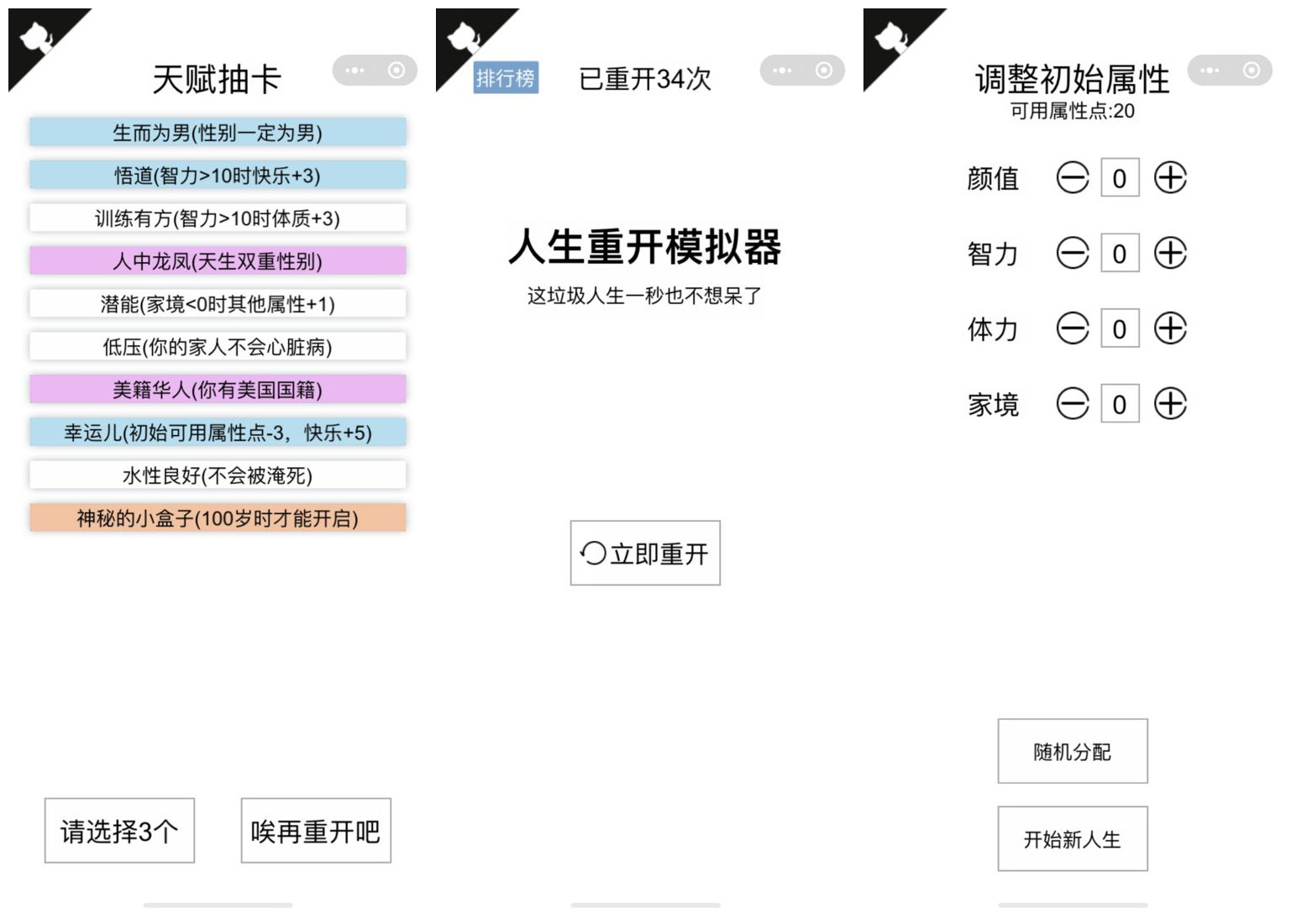Click the 可用属性点:20 text
1291x924 pixels.
click(1073, 111)
